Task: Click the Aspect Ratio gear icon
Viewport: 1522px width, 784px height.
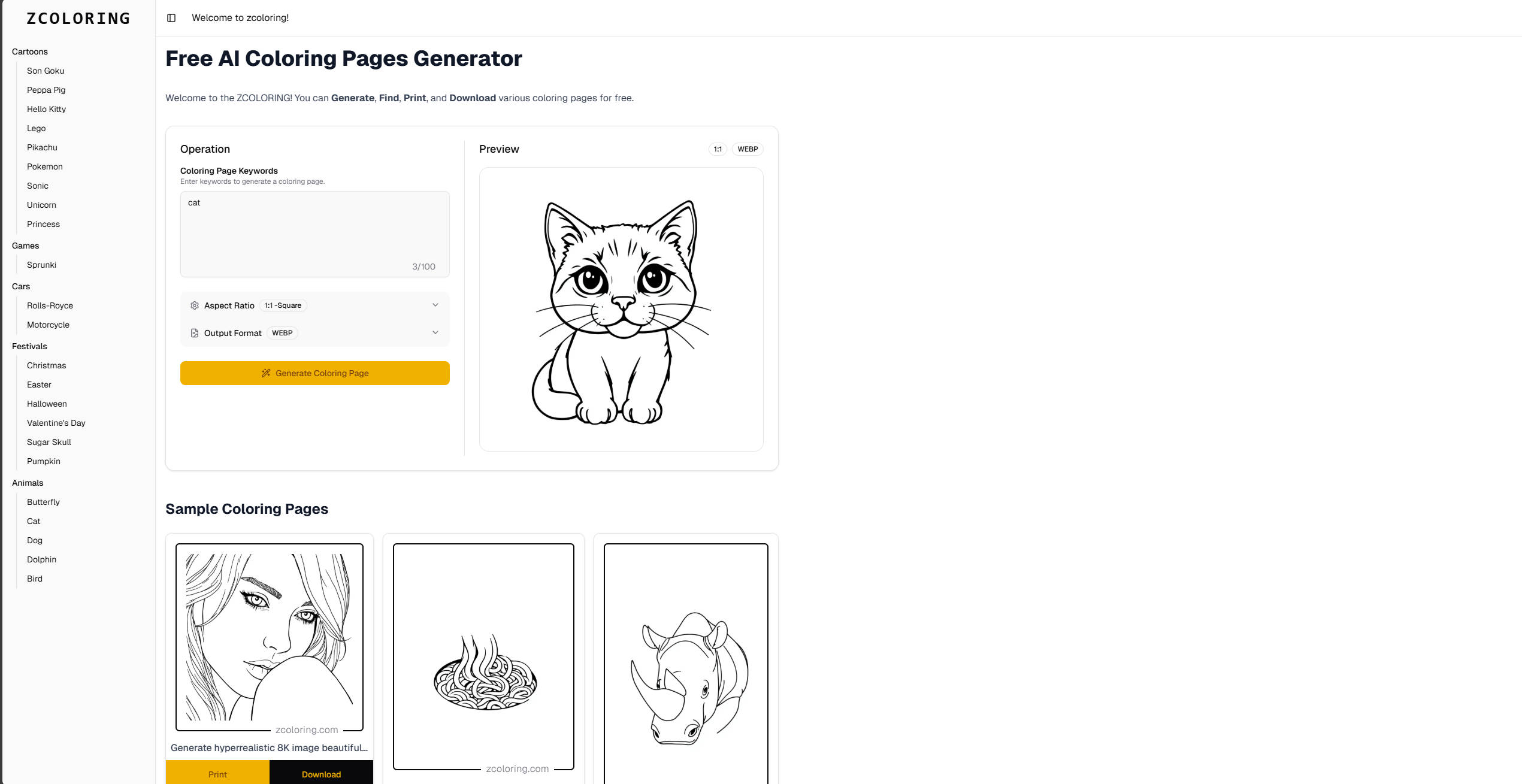Action: 195,305
